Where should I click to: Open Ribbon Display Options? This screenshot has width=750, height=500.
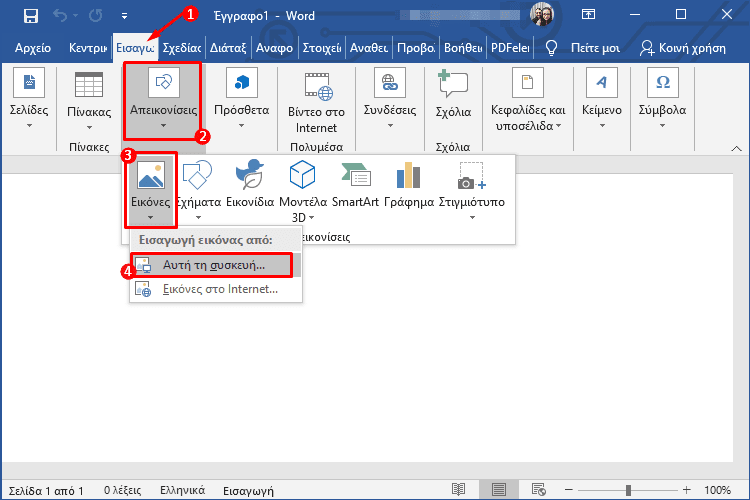click(588, 15)
